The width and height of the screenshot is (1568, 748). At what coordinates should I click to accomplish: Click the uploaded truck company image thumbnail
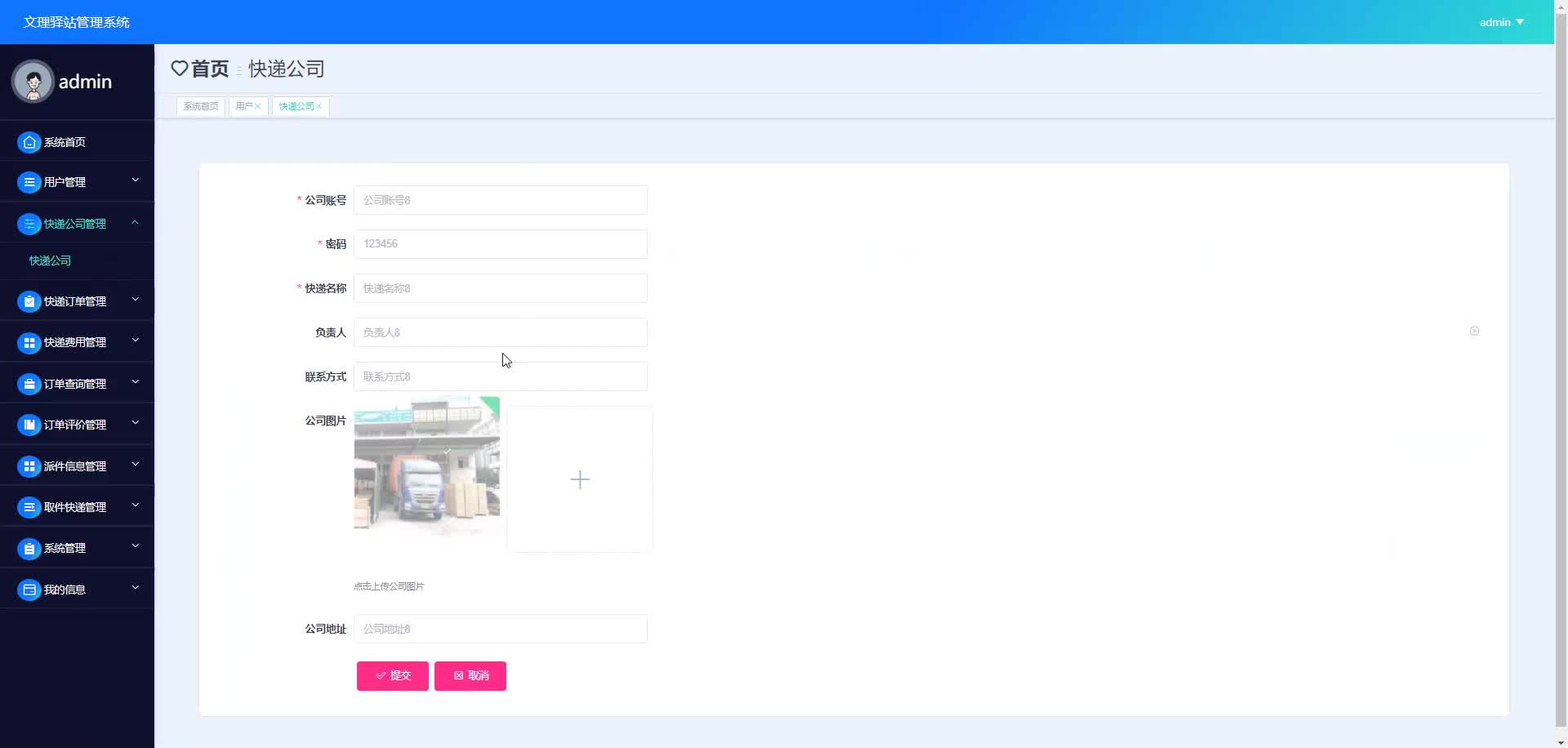pos(427,466)
